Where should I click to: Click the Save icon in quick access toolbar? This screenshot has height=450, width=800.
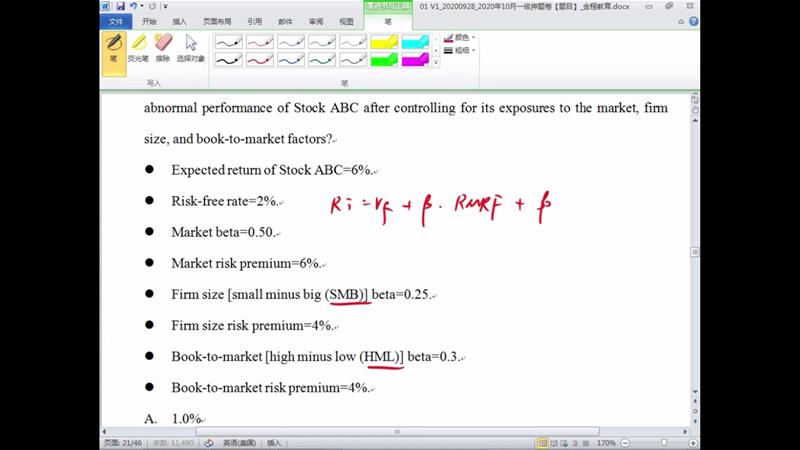(121, 6)
